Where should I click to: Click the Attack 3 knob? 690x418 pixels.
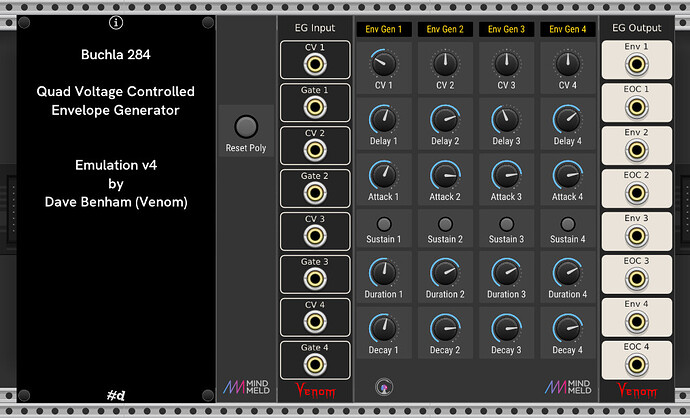(x=506, y=175)
